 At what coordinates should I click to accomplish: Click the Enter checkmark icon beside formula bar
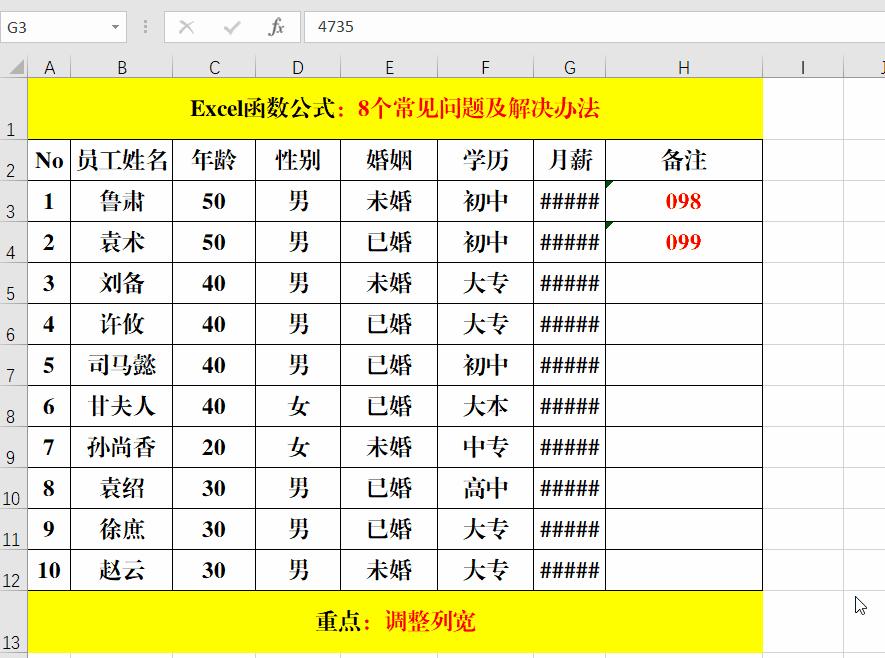(x=230, y=27)
